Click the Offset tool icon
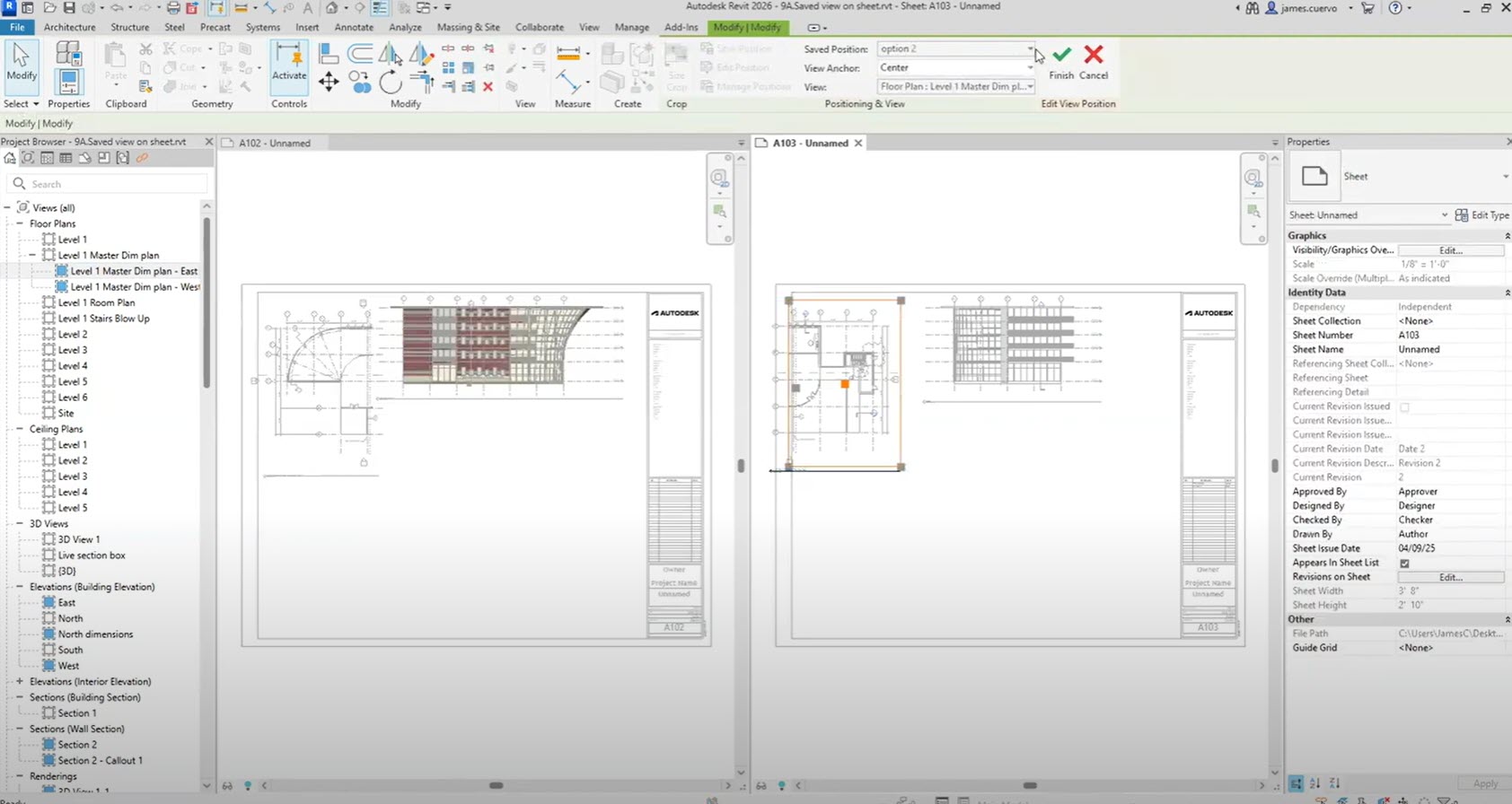1512x804 pixels. 359,54
